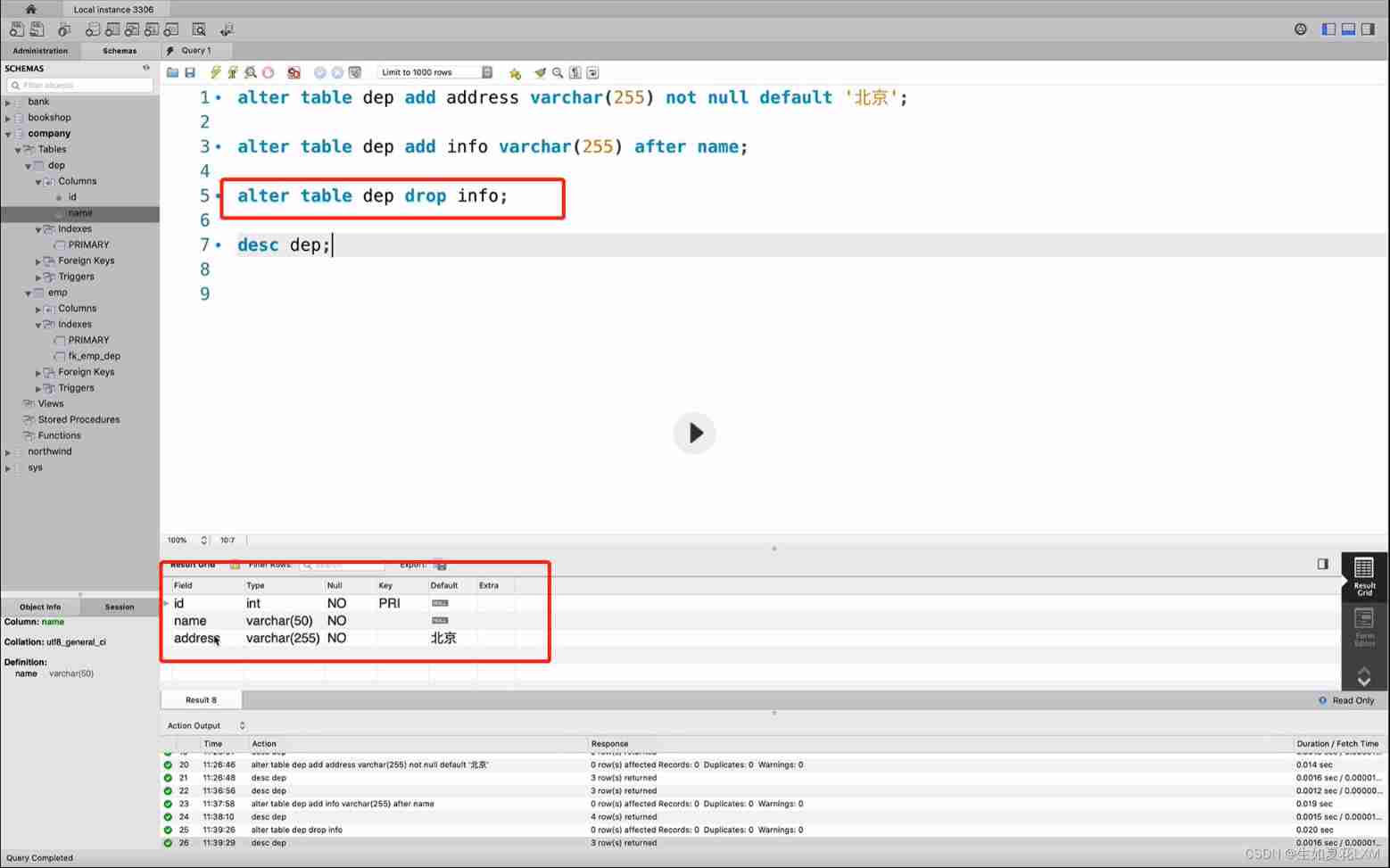Click the Object Info tab

click(x=40, y=607)
